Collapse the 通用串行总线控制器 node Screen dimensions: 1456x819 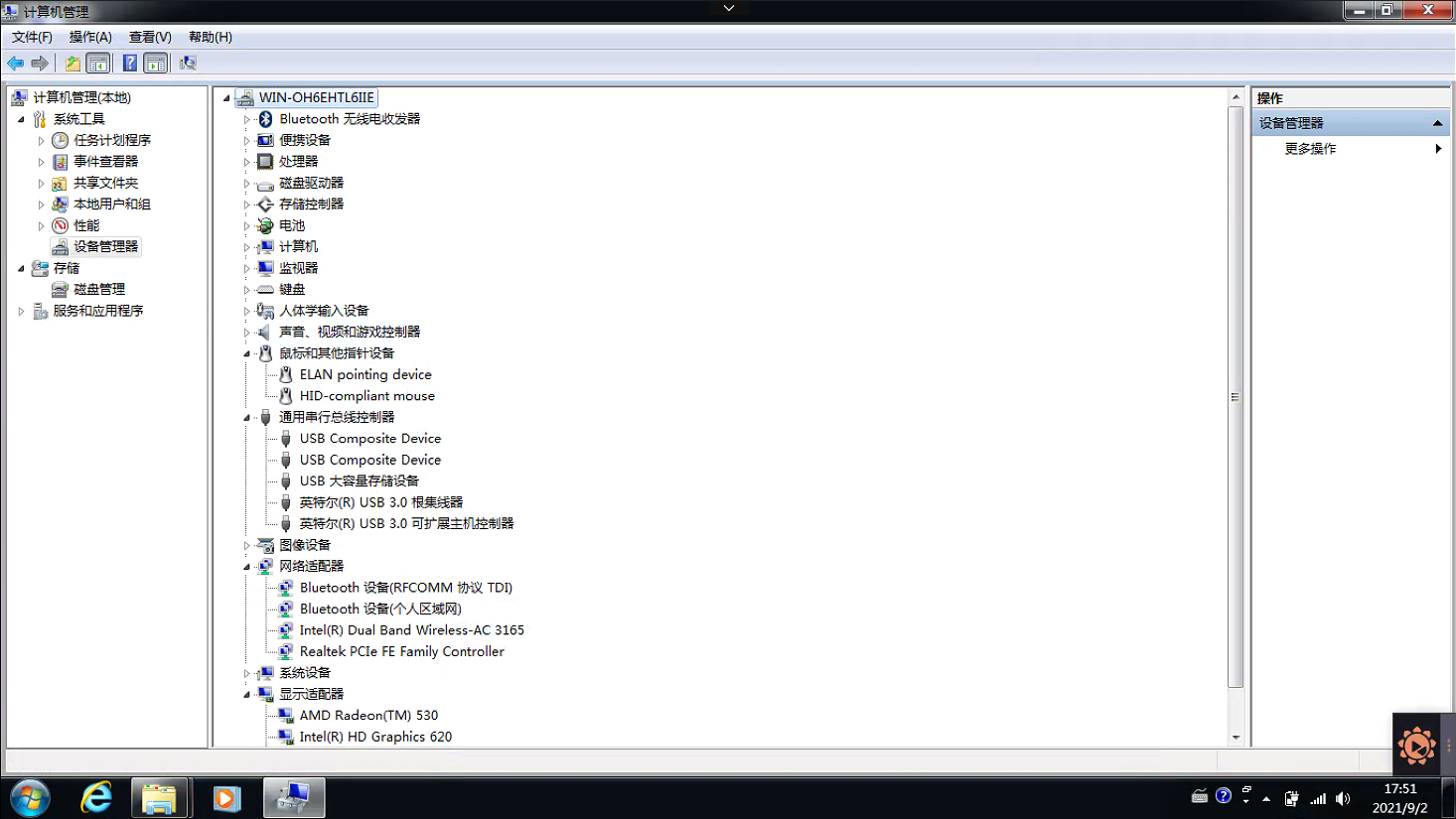pos(247,418)
